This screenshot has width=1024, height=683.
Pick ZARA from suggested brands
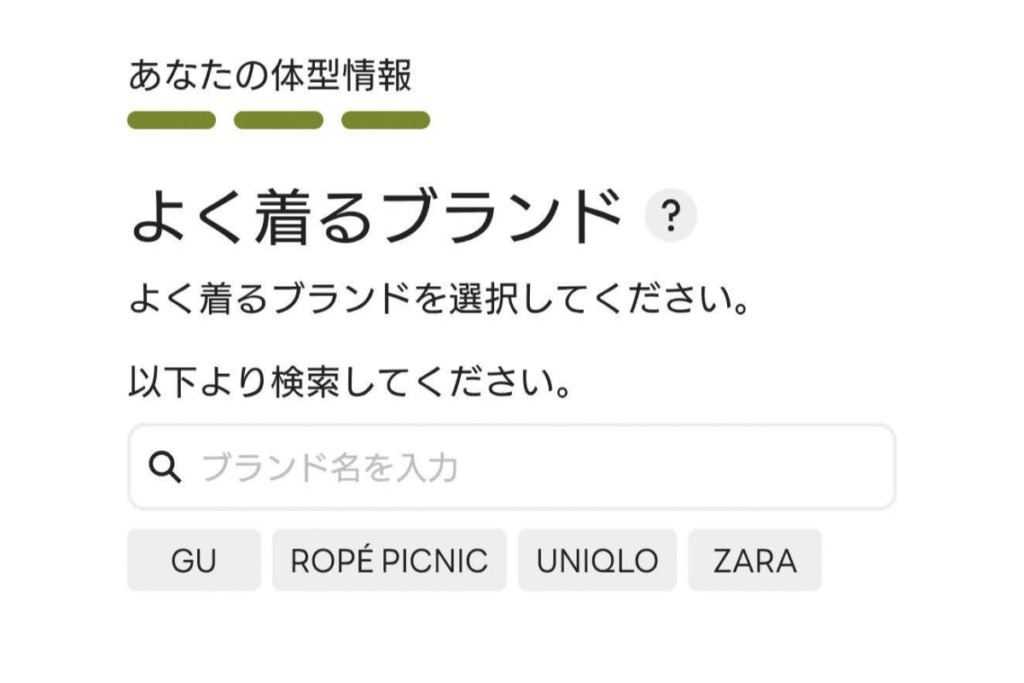tap(755, 561)
